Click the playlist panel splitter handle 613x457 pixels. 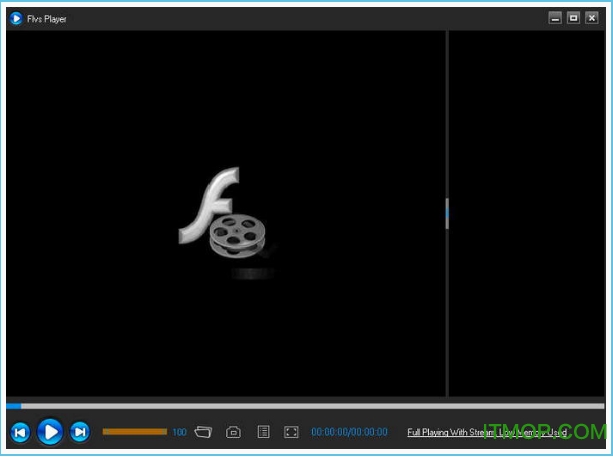tap(447, 213)
